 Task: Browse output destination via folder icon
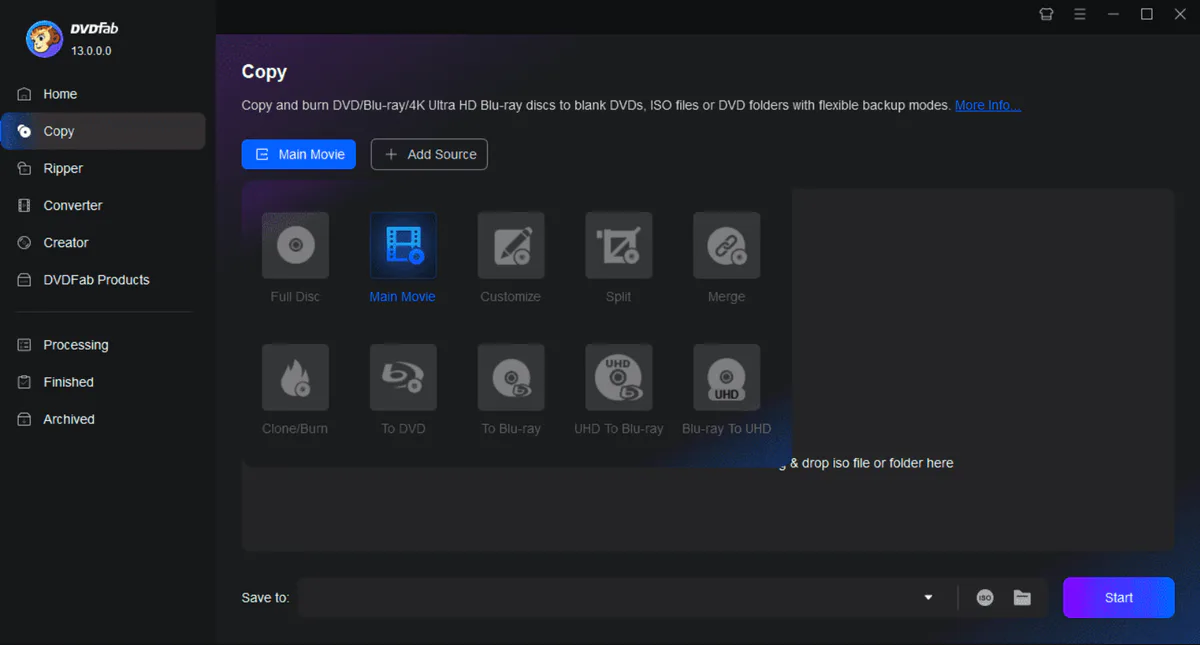tap(1022, 597)
